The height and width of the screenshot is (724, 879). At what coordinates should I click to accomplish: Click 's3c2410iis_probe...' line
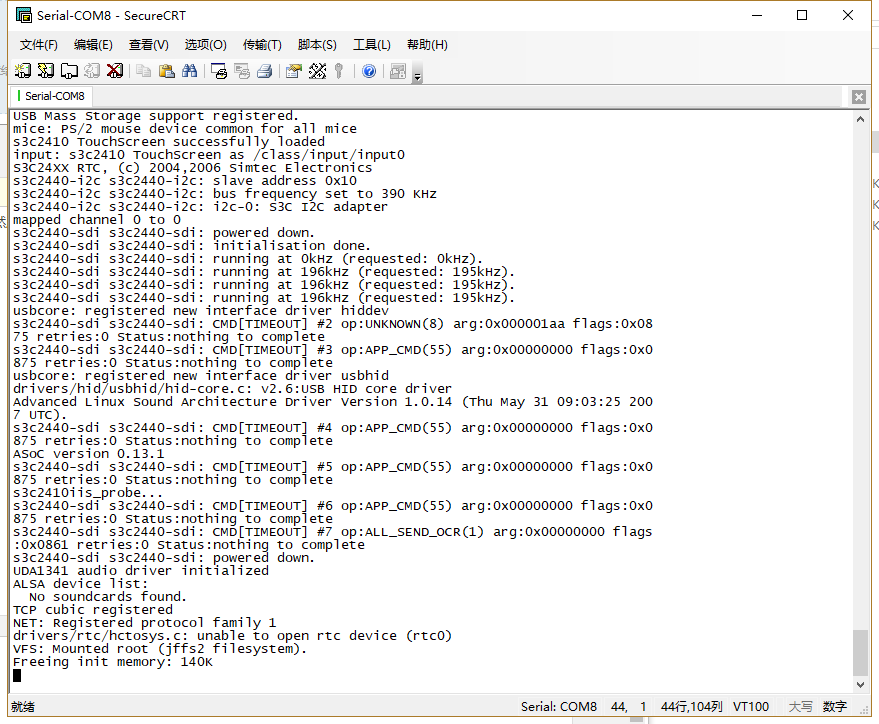click(88, 493)
